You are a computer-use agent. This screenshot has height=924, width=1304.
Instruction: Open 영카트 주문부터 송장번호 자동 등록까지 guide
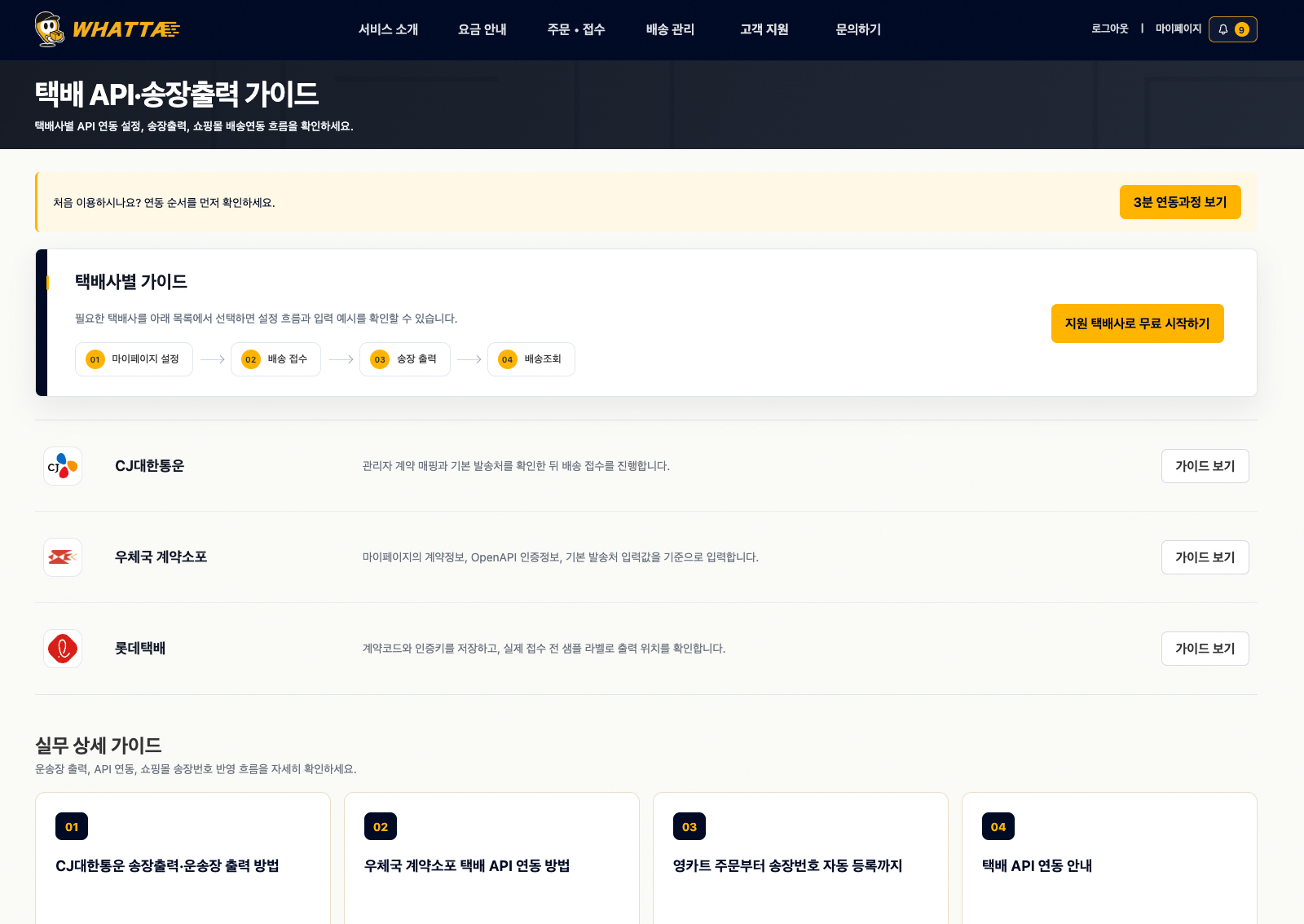tap(787, 865)
